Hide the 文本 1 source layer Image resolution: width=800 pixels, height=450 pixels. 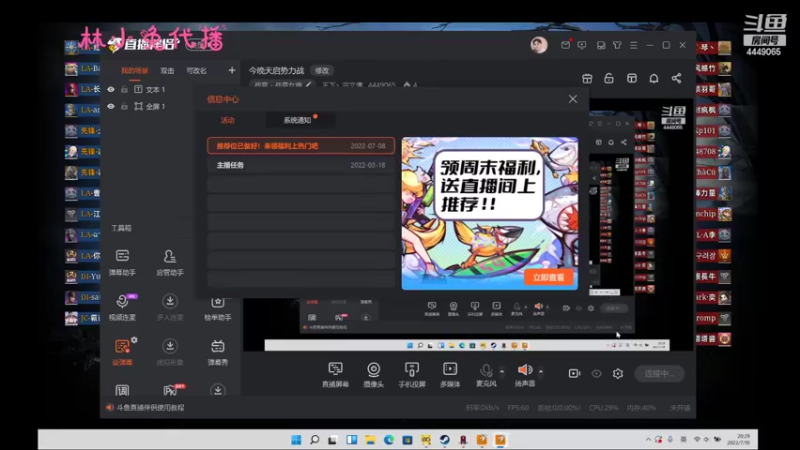pyautogui.click(x=111, y=89)
